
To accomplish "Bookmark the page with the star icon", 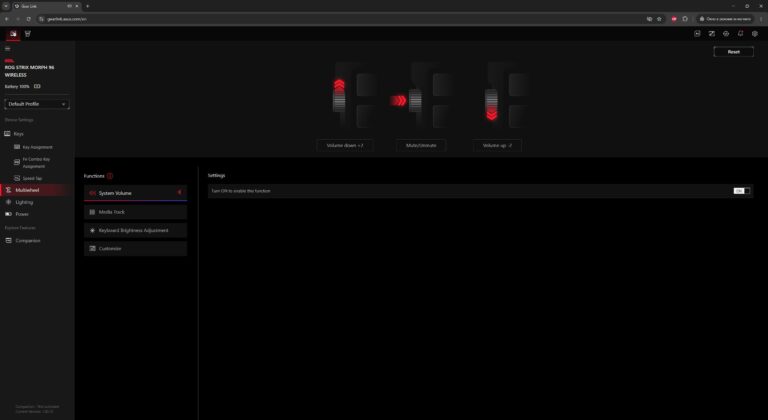I will (659, 19).
